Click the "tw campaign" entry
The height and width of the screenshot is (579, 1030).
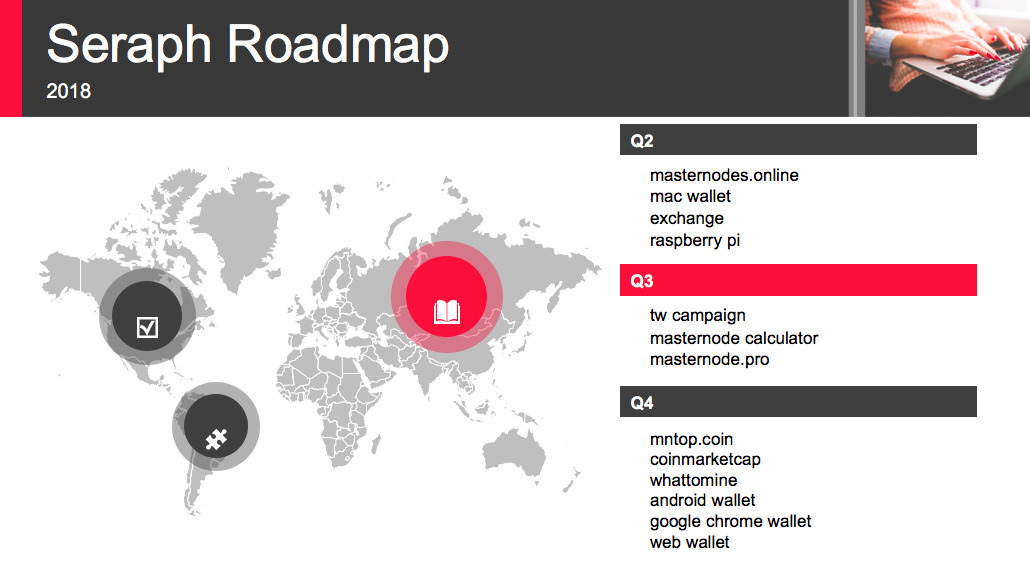point(698,316)
